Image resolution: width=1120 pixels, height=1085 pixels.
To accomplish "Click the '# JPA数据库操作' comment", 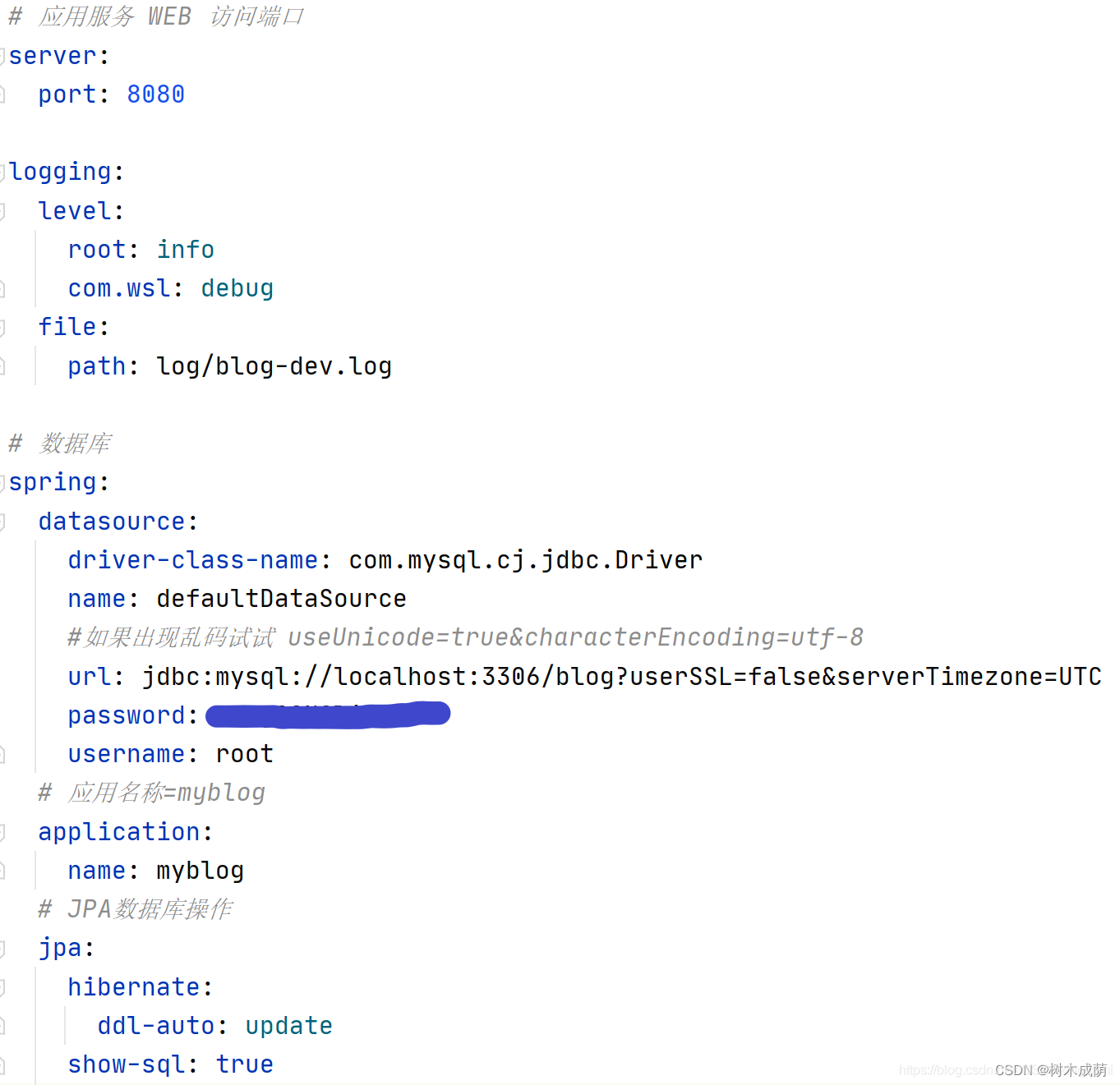I will 136,909.
